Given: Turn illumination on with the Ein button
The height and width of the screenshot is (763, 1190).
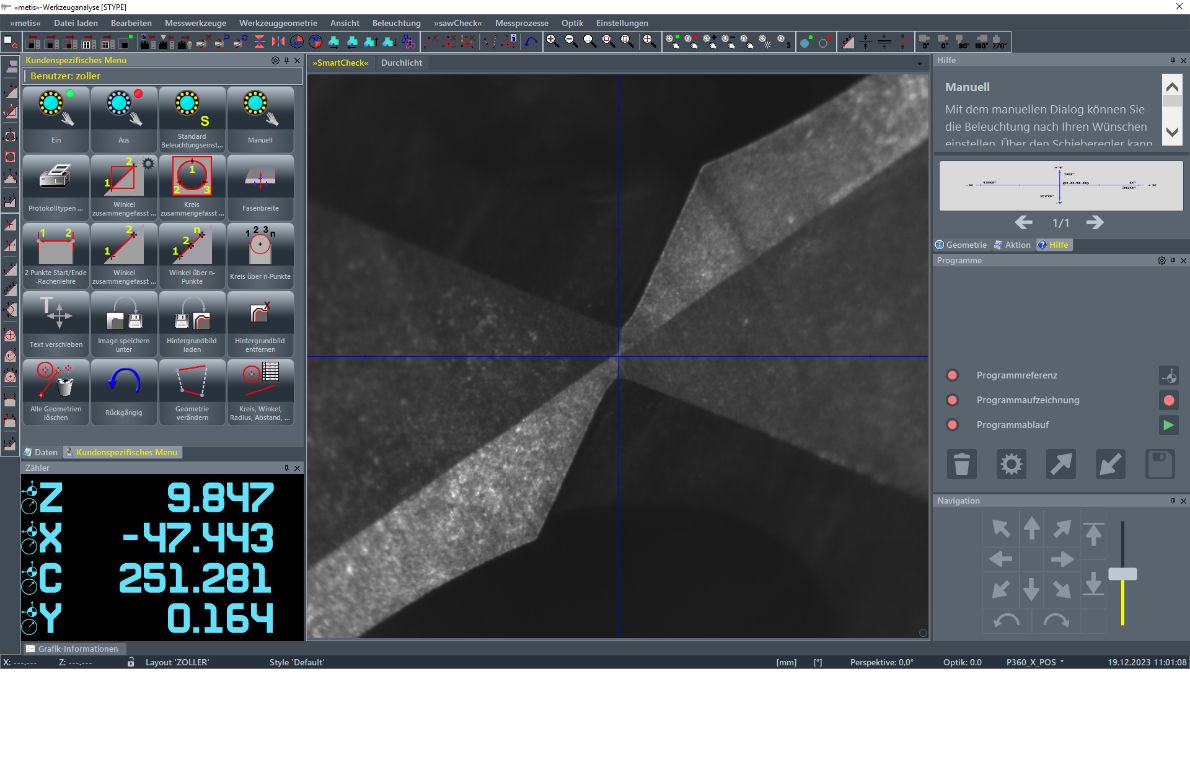Looking at the screenshot, I should click(56, 118).
